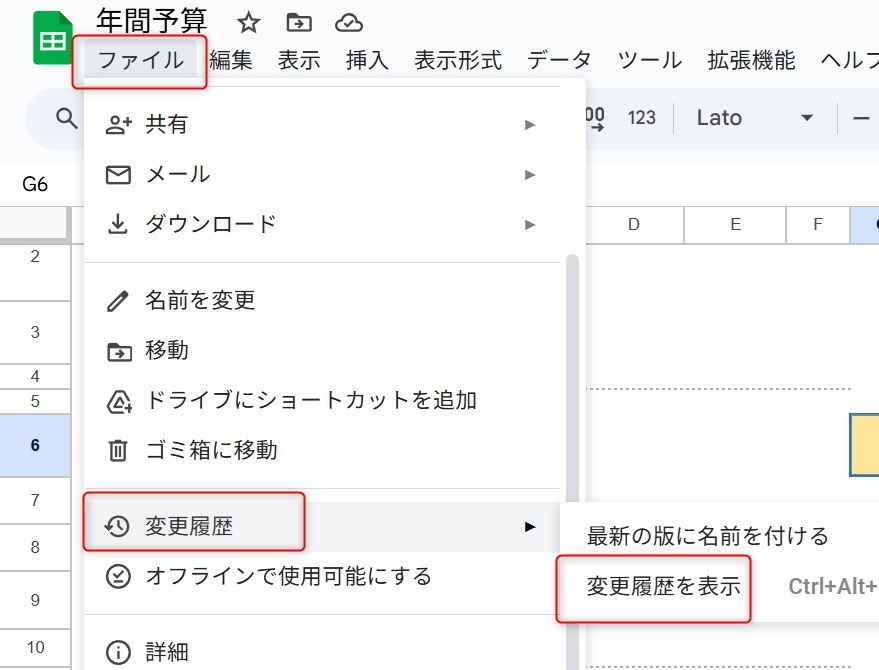Click the search magnifier in toolbar
The width and height of the screenshot is (879, 670).
pyautogui.click(x=67, y=118)
